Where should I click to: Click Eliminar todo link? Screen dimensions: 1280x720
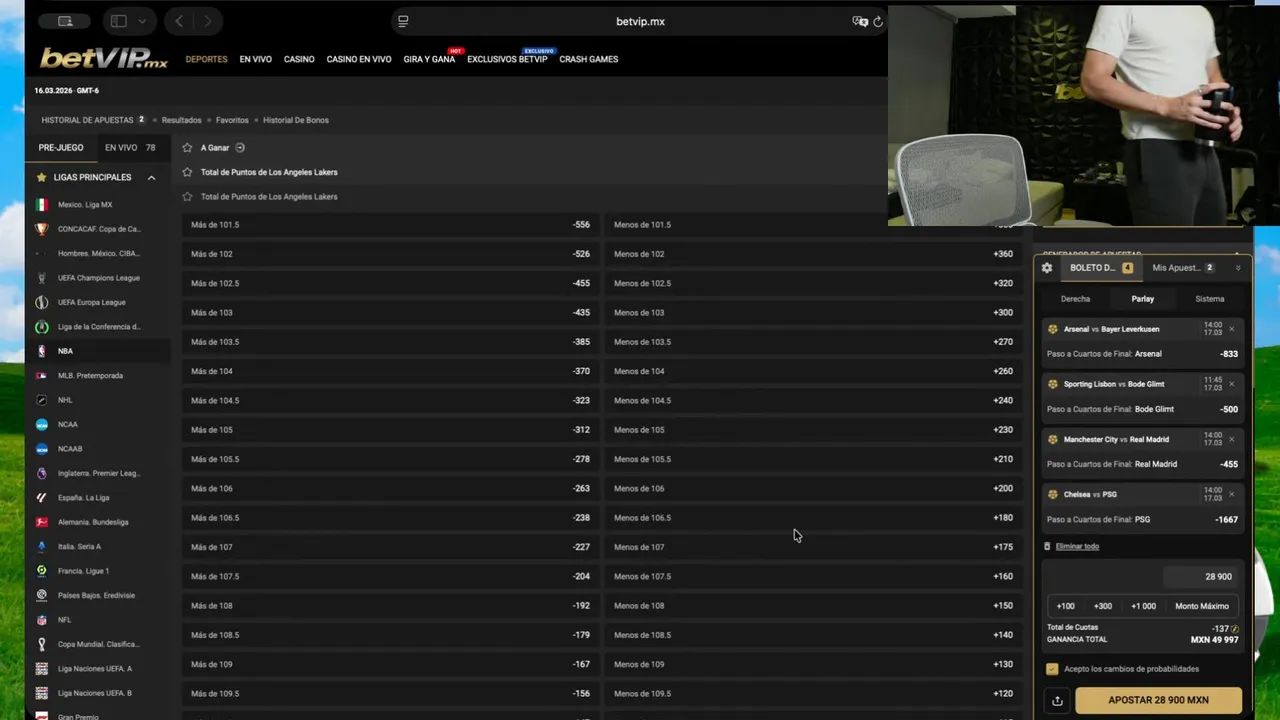tap(1077, 546)
